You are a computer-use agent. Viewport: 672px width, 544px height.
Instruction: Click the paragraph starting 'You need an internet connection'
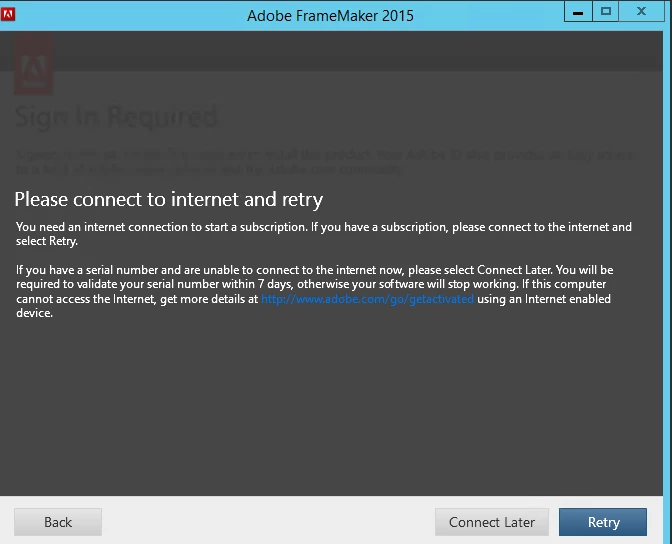(x=324, y=234)
